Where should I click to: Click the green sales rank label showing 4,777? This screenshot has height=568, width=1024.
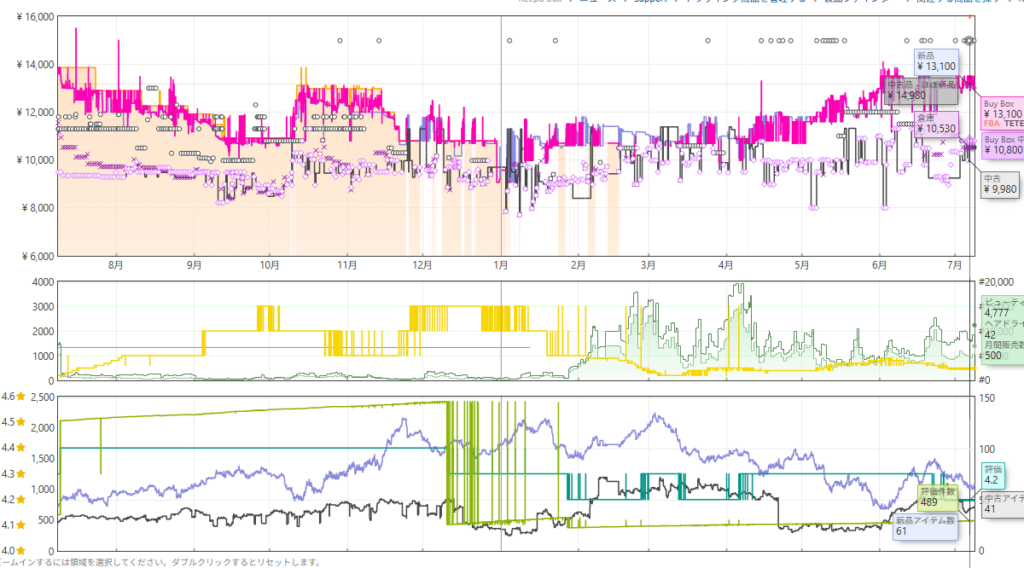pyautogui.click(x=1002, y=329)
